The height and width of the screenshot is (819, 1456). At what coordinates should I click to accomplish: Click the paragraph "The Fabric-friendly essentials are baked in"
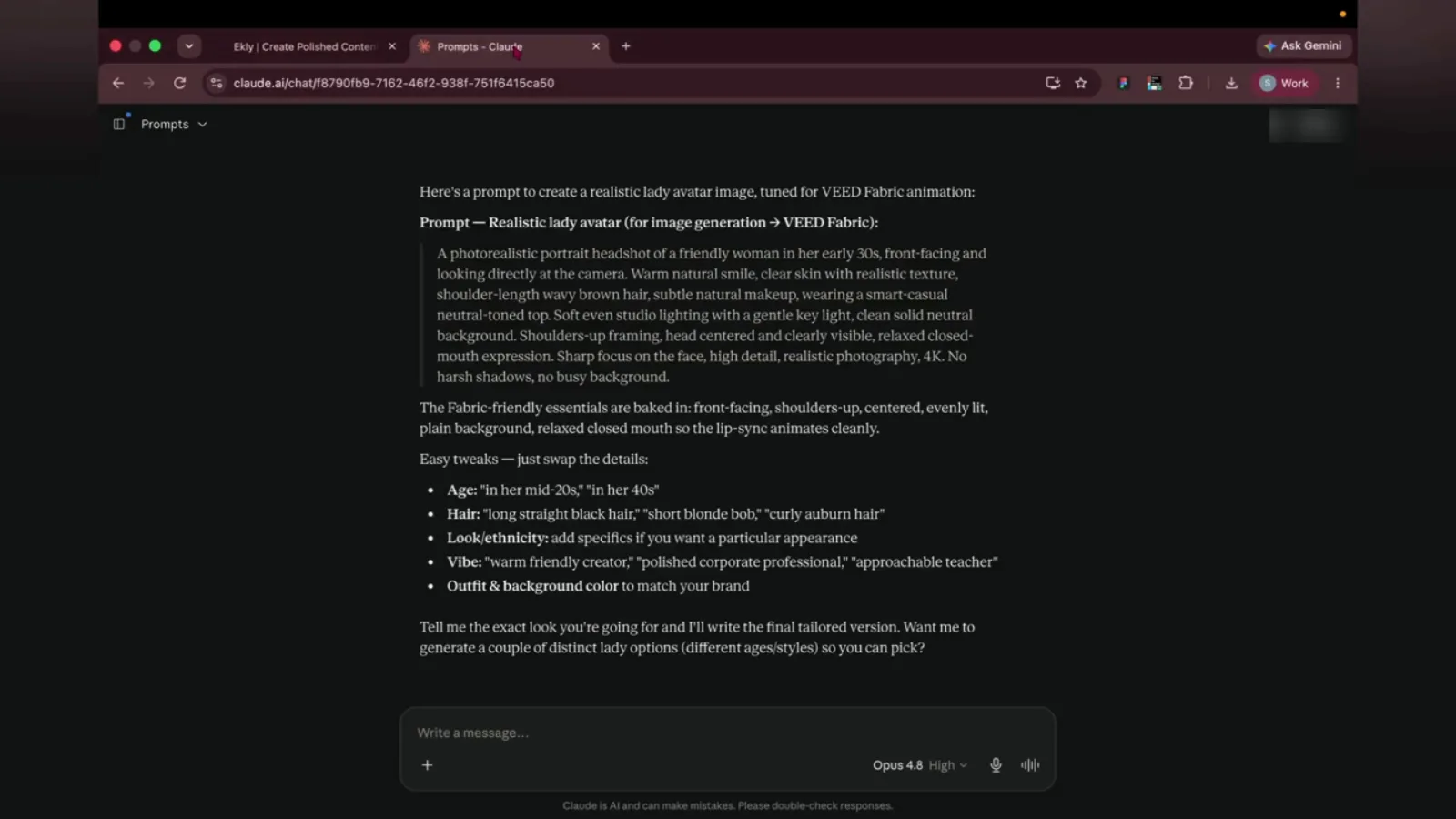coord(703,418)
